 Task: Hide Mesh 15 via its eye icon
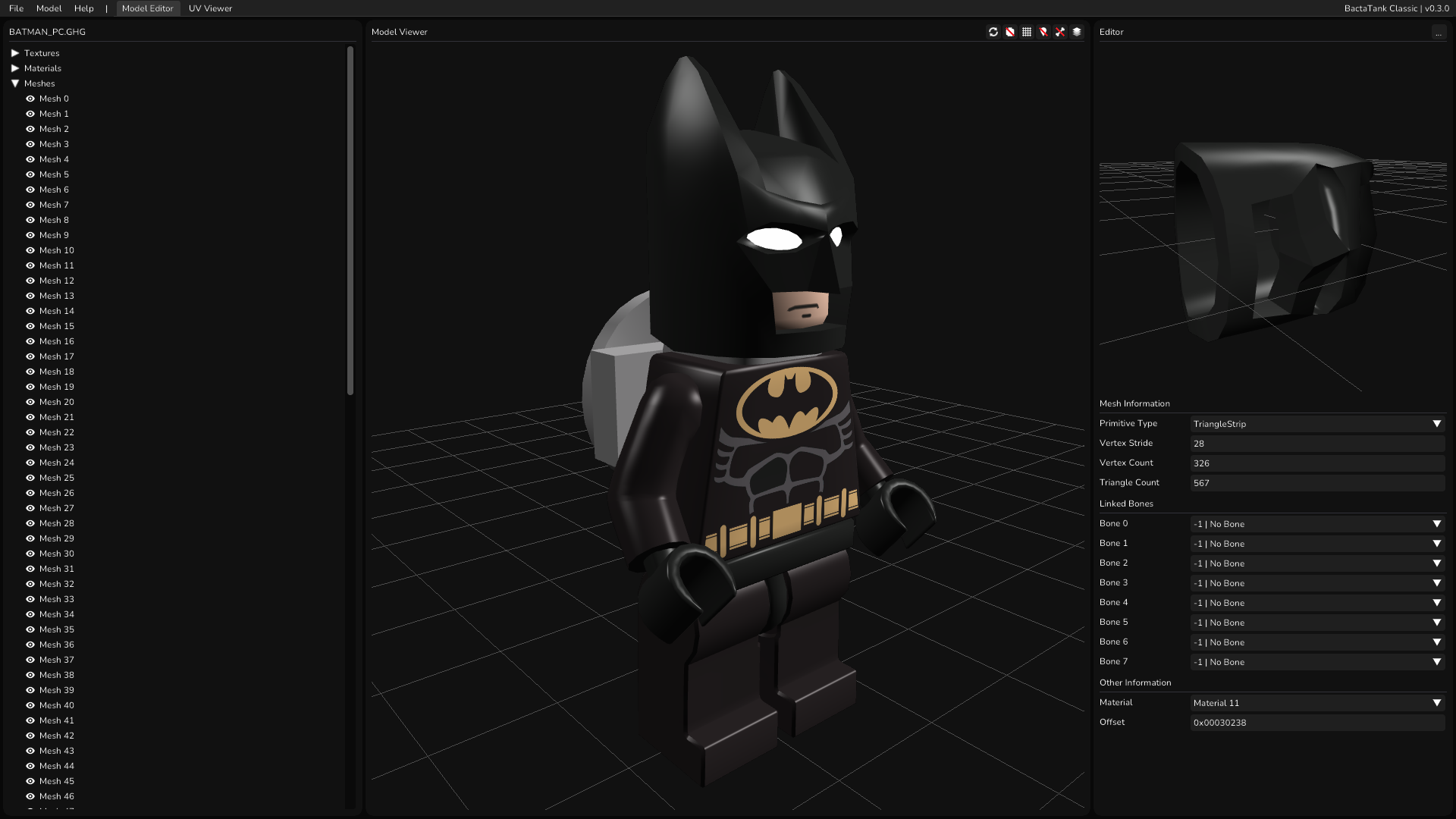(x=30, y=326)
